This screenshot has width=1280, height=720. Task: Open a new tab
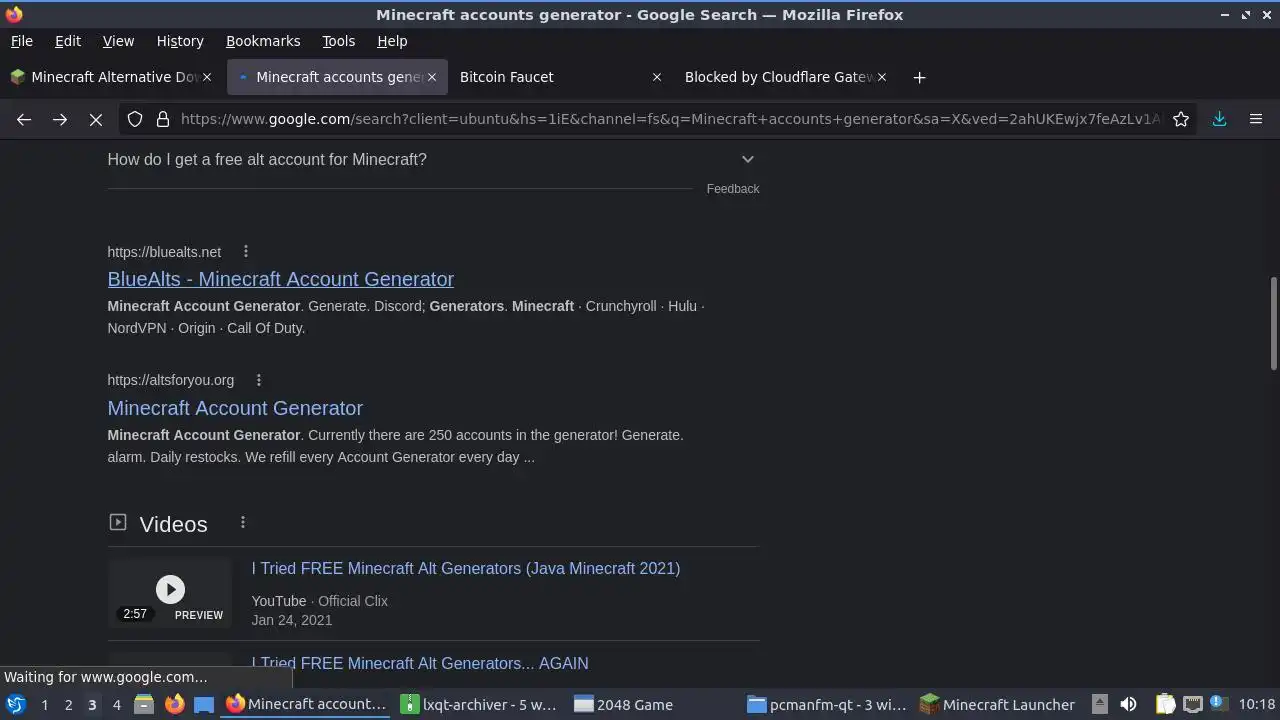[x=919, y=77]
